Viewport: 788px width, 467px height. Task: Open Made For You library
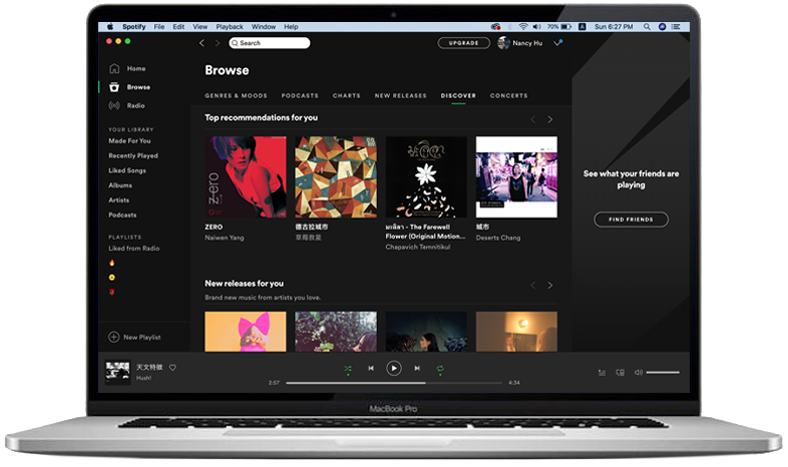click(130, 141)
